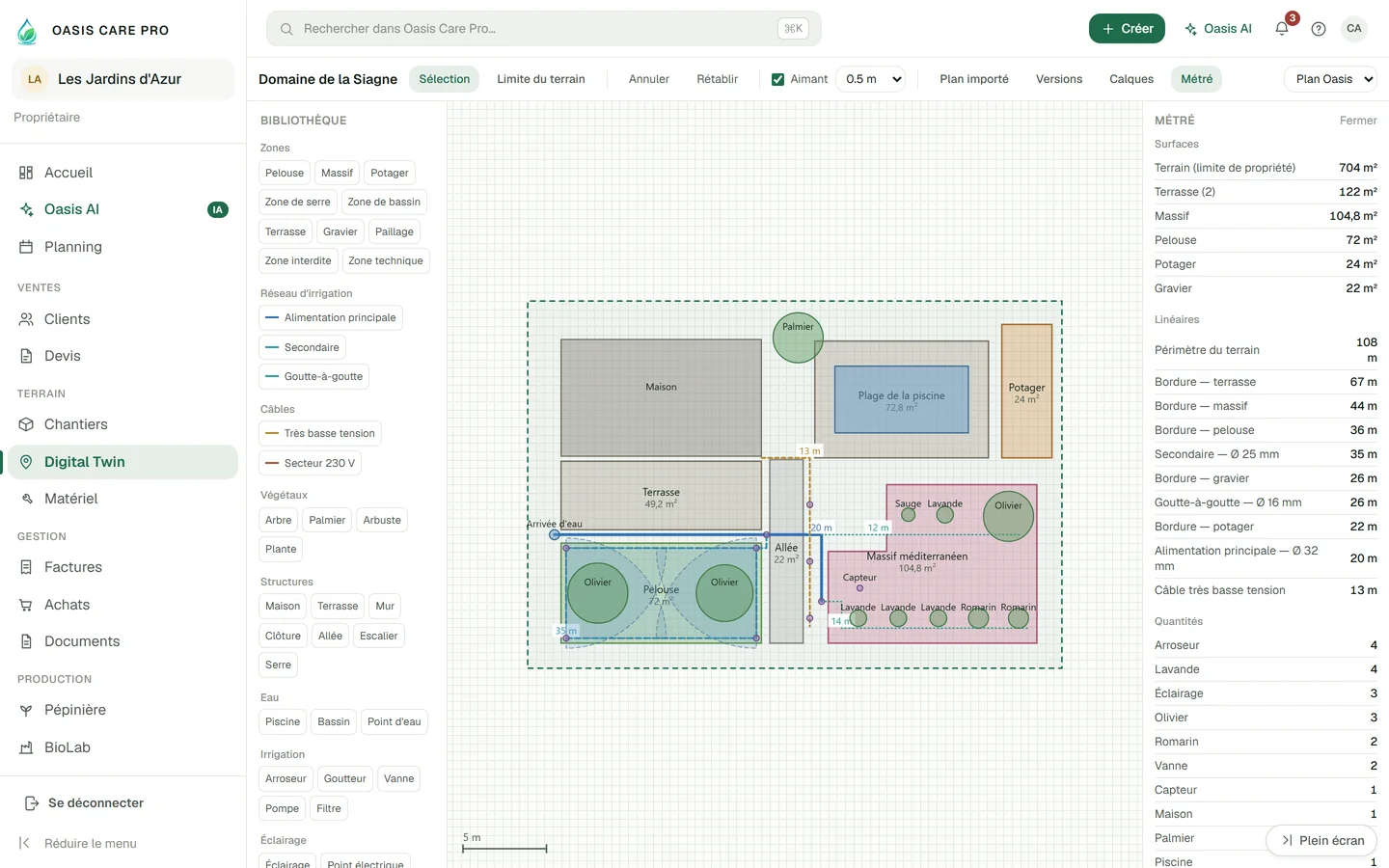Open Plan importé option
This screenshot has width=1389, height=868.
pos(974,79)
